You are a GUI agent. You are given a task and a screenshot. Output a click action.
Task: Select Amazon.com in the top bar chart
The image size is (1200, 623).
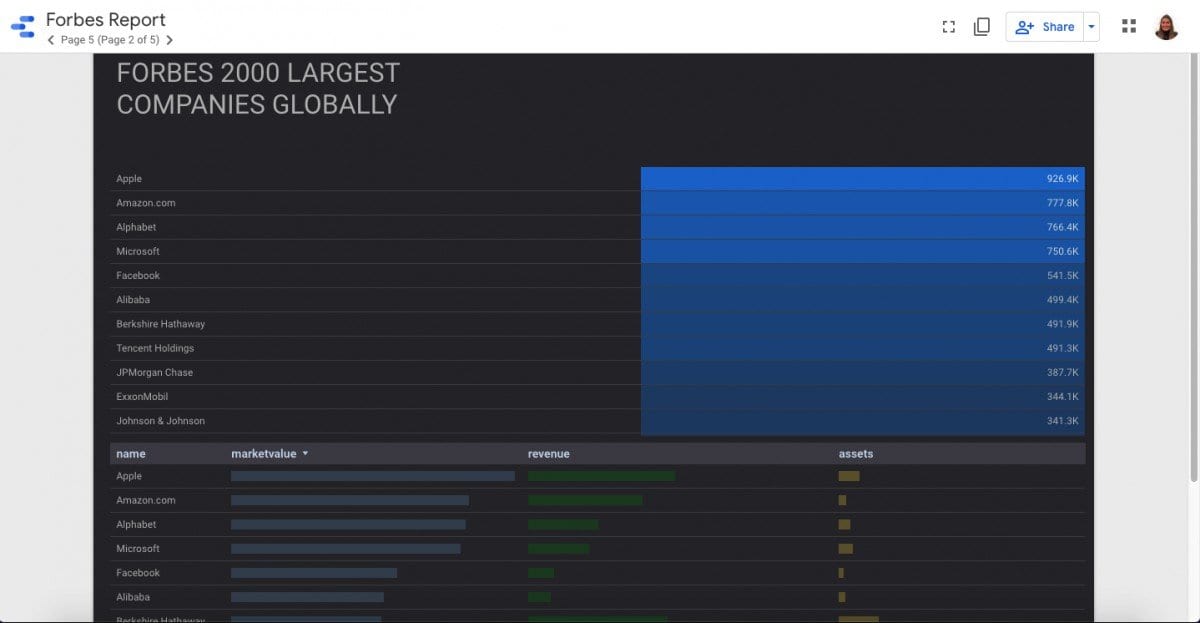(x=146, y=203)
